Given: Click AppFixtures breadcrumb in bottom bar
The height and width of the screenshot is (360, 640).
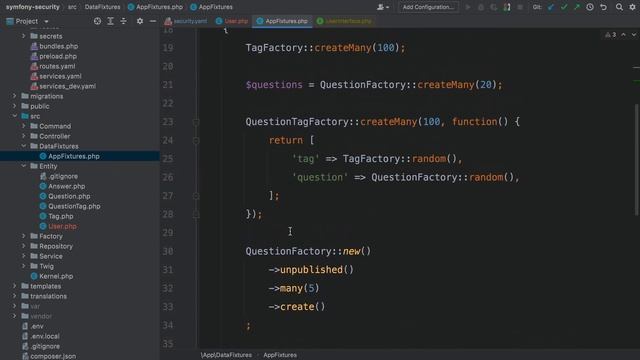Looking at the screenshot, I should (x=280, y=355).
